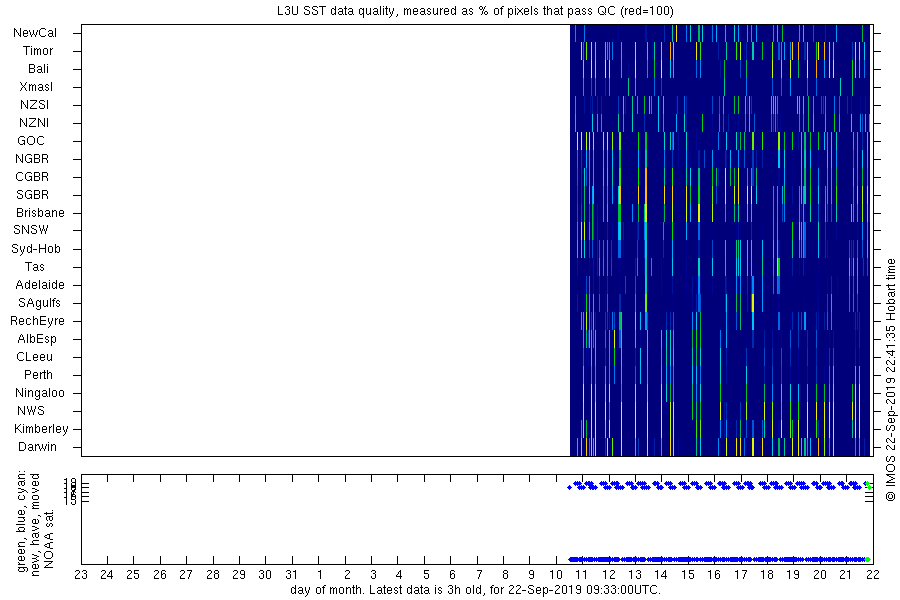This screenshot has height=600, width=900.
Task: Select the Ningaloo row label
Action: click(x=40, y=393)
